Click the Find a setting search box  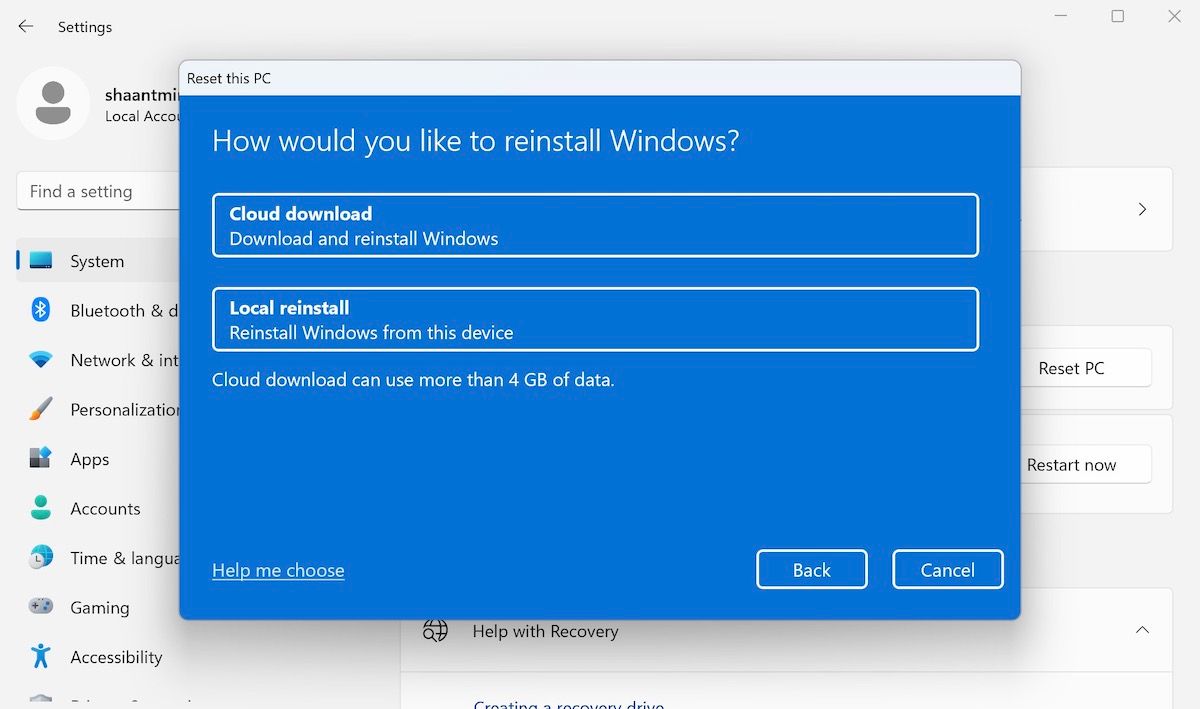click(x=100, y=191)
